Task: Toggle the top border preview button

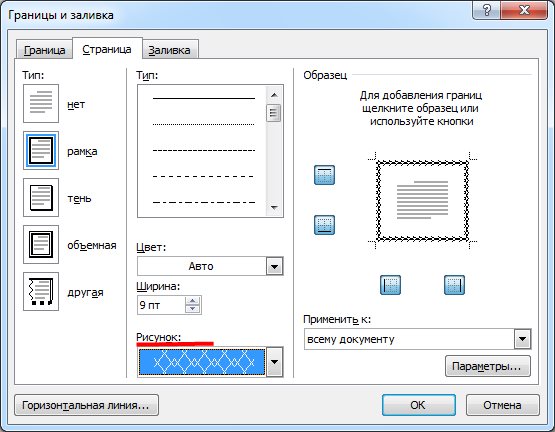Action: click(x=324, y=175)
